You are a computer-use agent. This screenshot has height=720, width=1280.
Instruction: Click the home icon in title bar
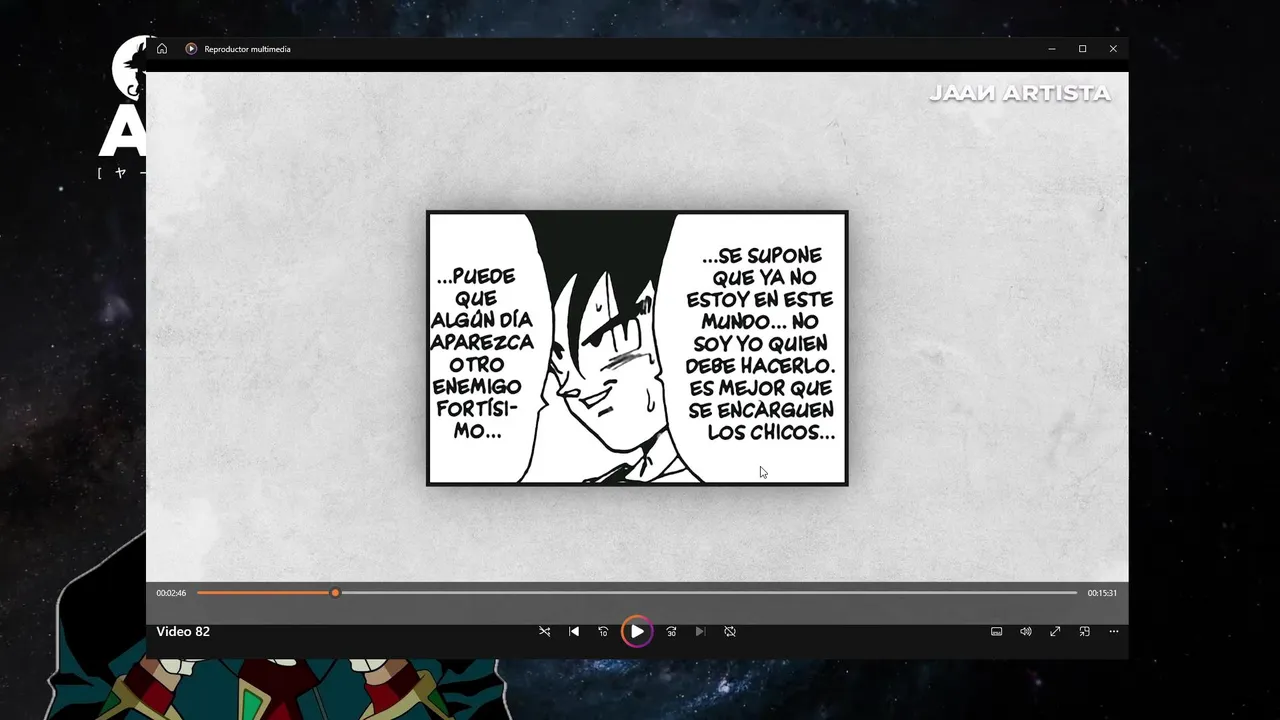click(162, 49)
